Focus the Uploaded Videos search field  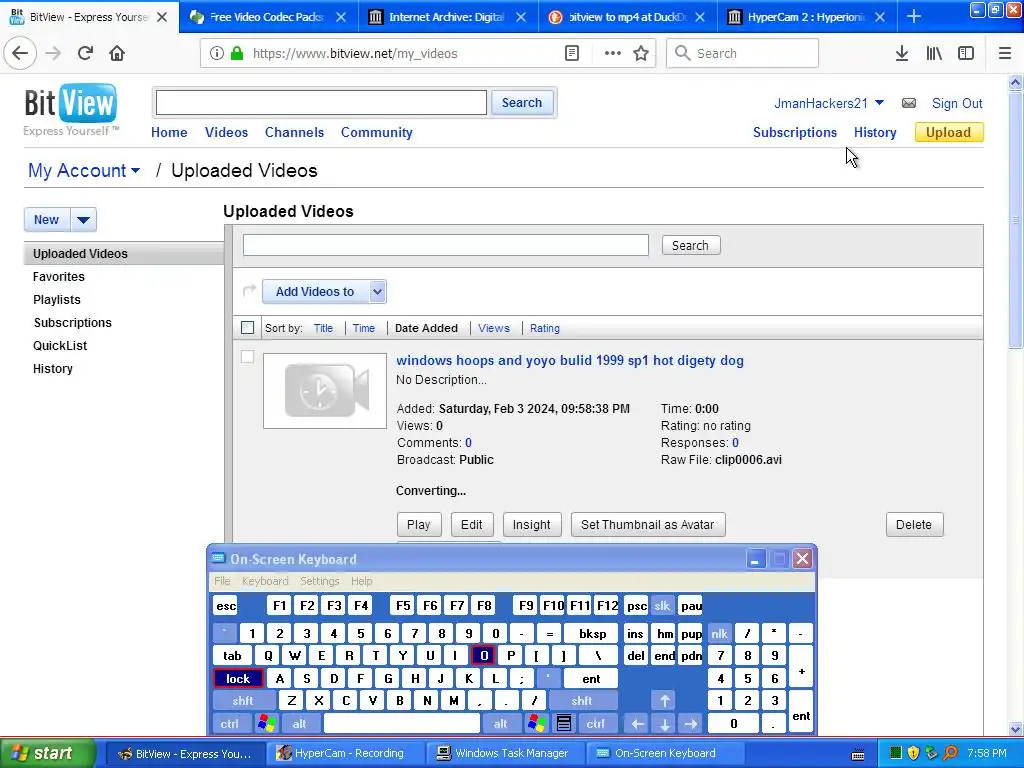(x=446, y=246)
